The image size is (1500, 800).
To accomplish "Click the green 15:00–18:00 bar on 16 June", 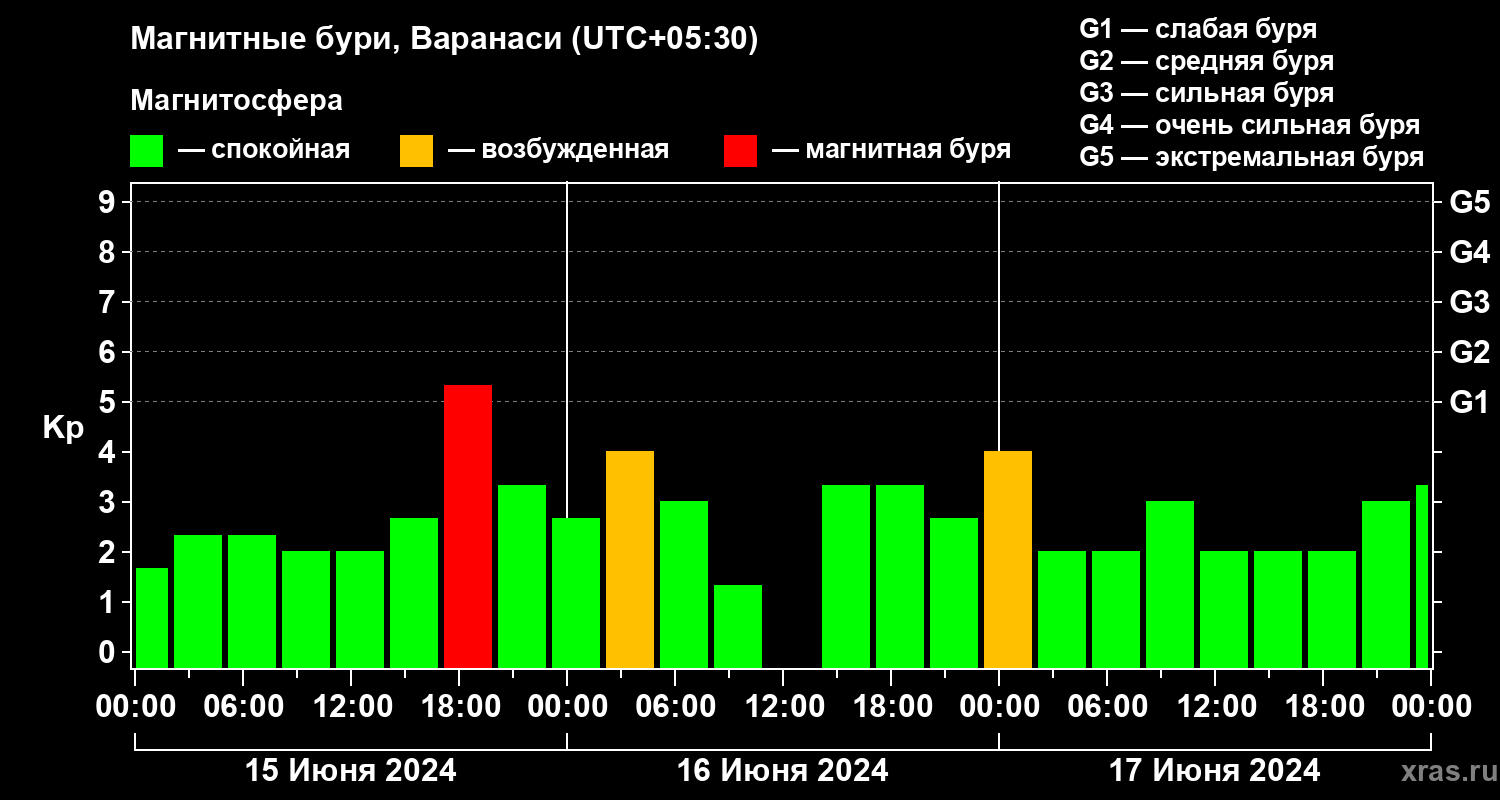I will click(846, 576).
